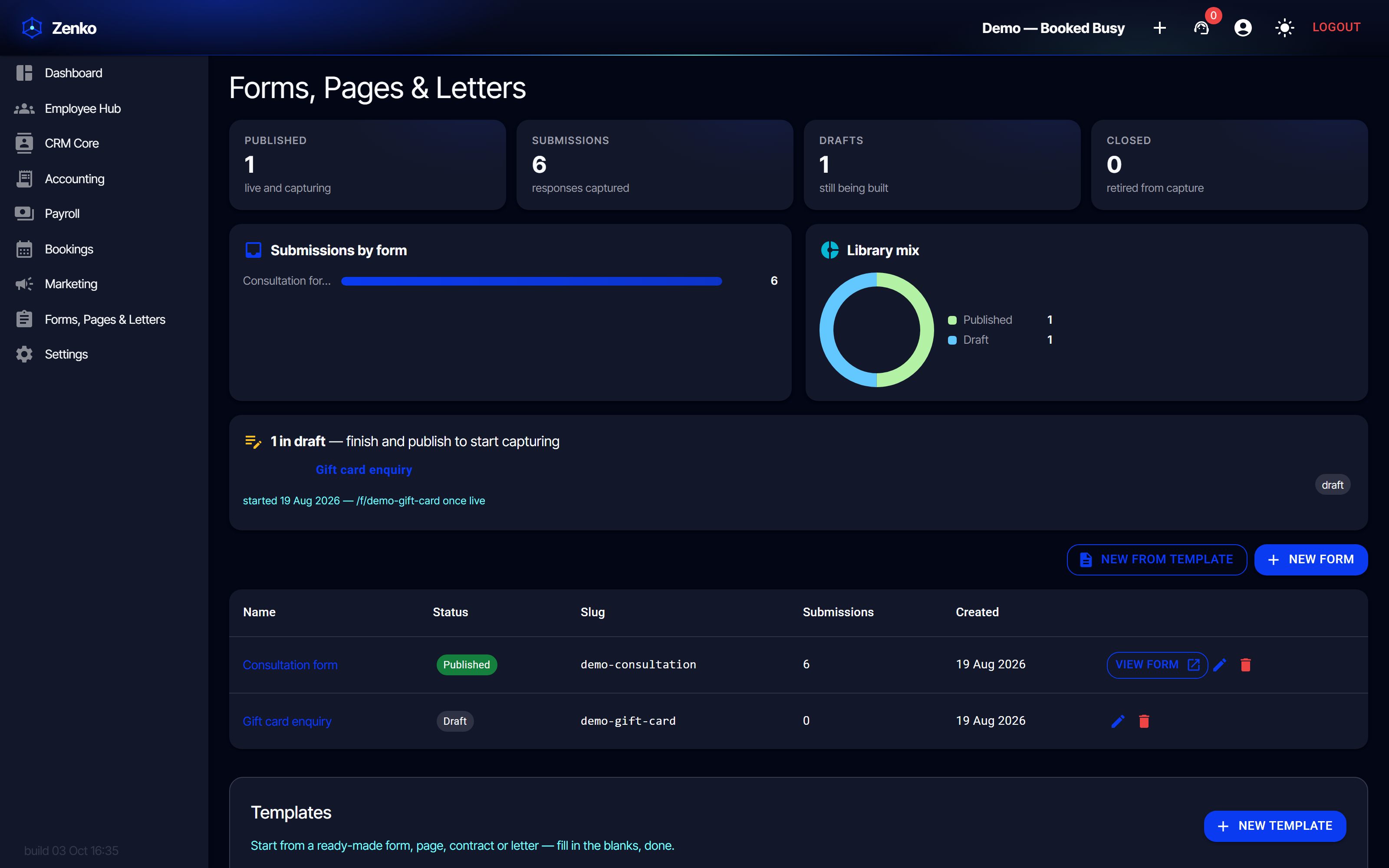The image size is (1389, 868).
Task: Open Gift card enquiry link in table
Action: tap(287, 722)
